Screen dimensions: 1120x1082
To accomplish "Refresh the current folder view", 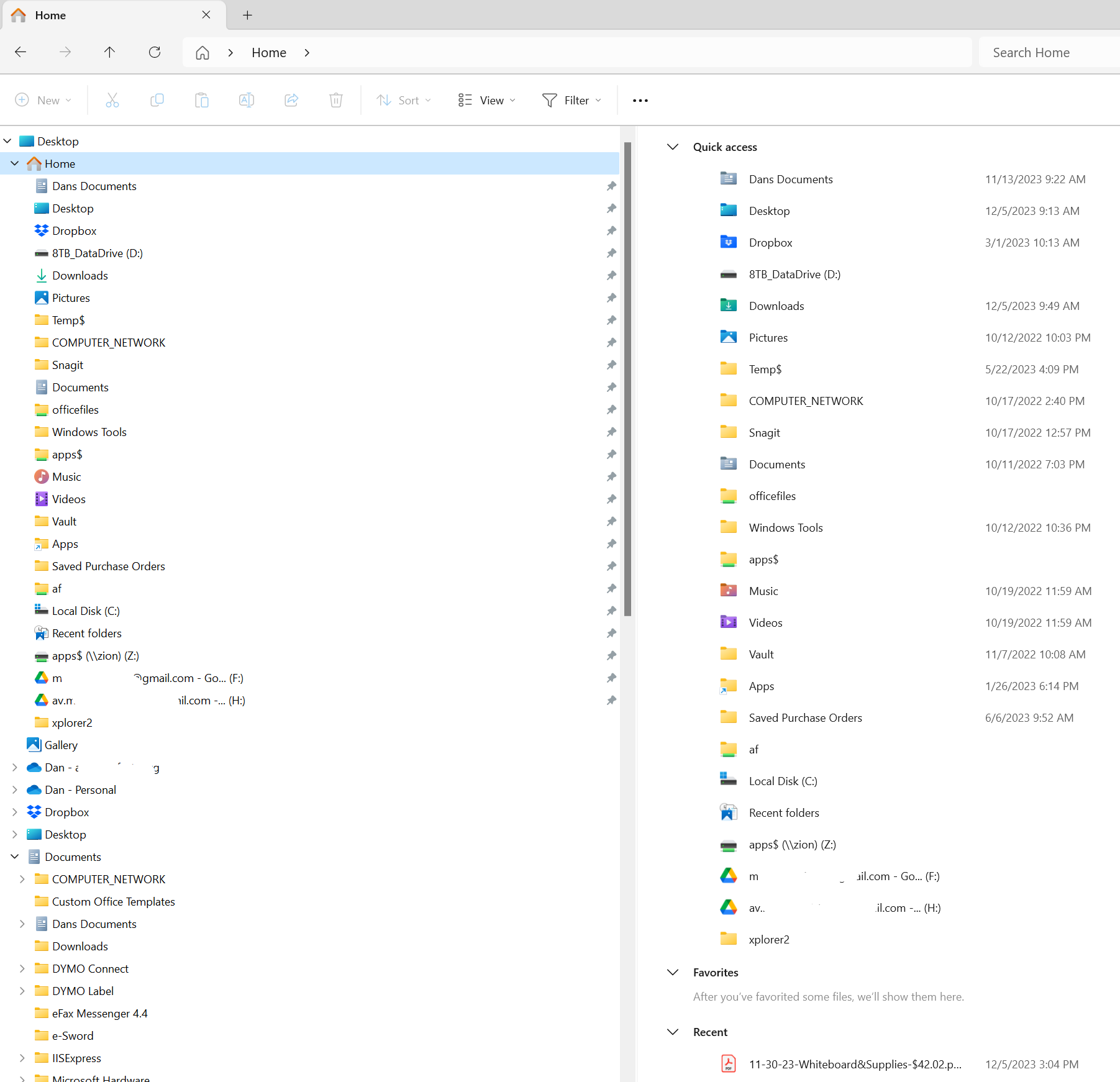I will 155,52.
